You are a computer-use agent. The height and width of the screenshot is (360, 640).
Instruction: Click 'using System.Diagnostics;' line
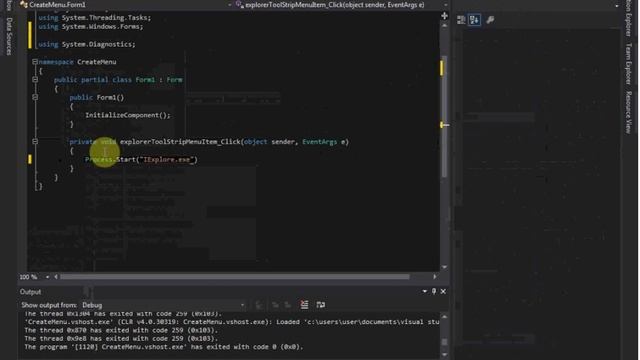(87, 44)
